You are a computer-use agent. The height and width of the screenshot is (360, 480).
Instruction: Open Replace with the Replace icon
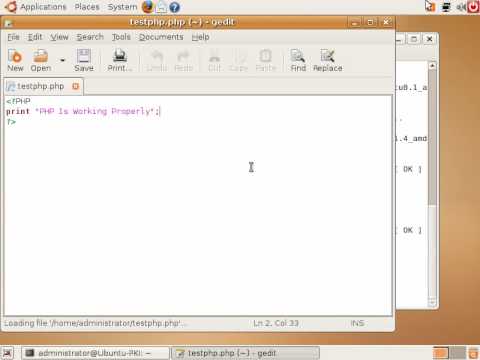pos(327,60)
